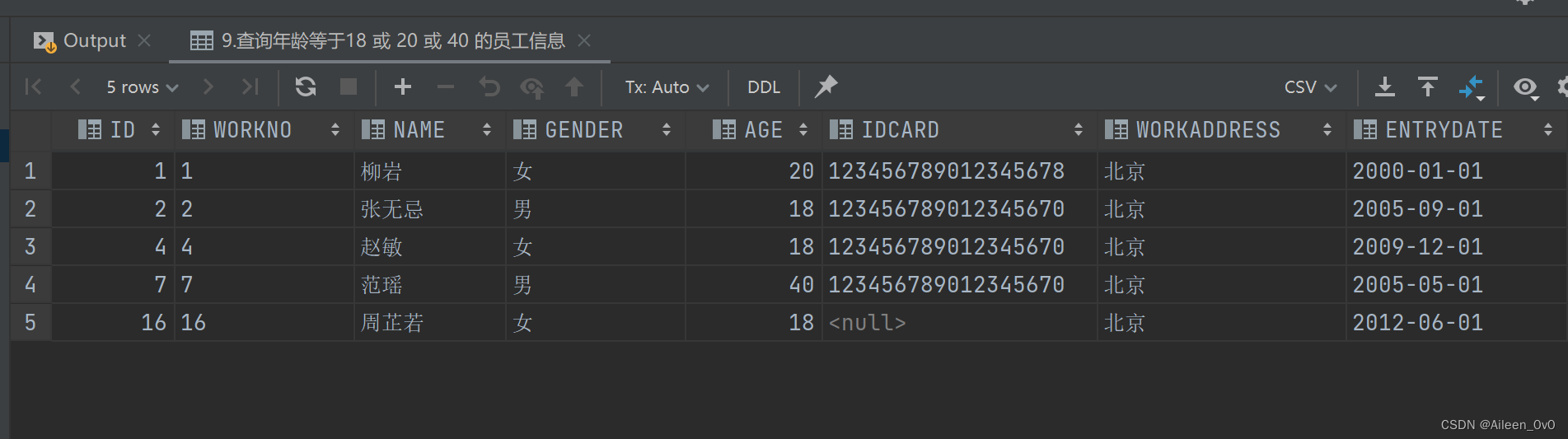
Task: Open the eye view options button
Action: [1525, 86]
